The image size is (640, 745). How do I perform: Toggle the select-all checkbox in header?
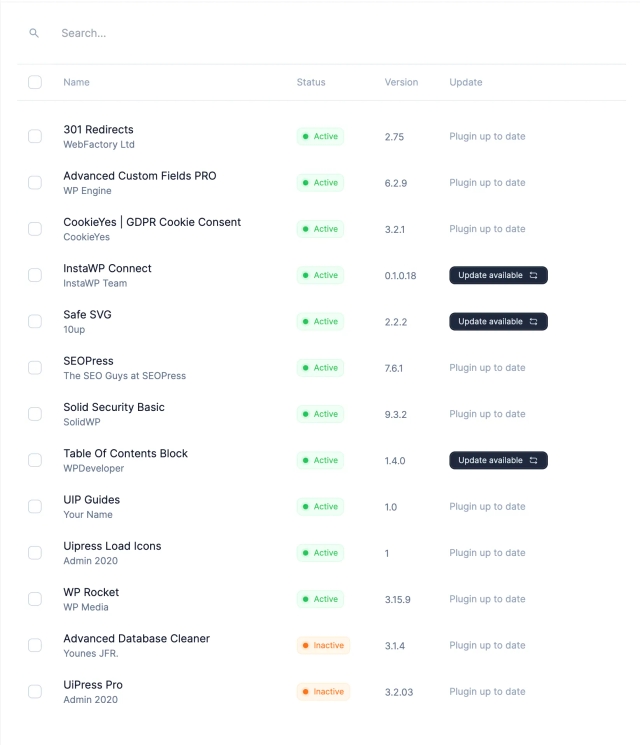(35, 82)
